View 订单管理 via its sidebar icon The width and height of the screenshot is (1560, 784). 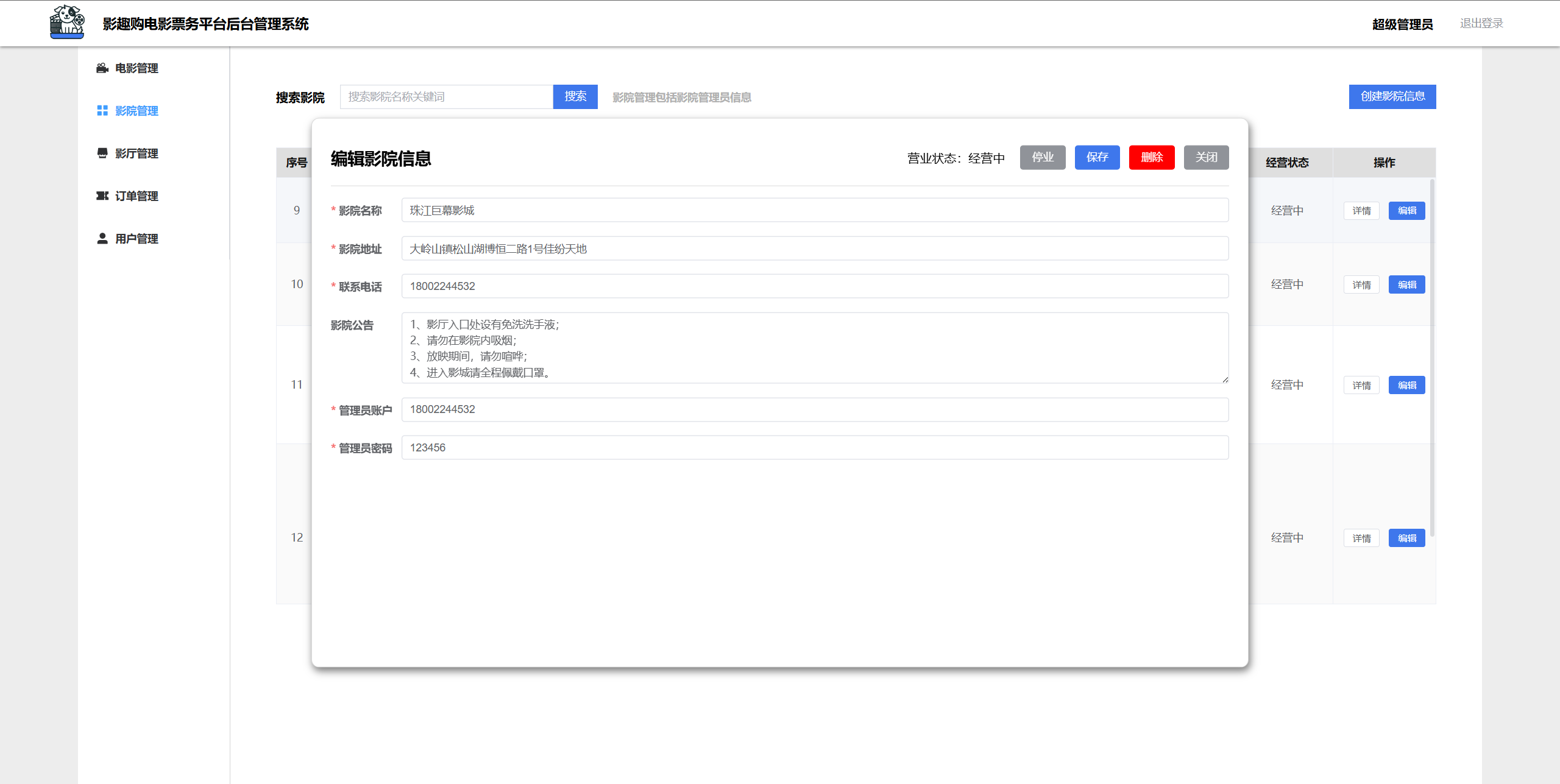coord(102,196)
